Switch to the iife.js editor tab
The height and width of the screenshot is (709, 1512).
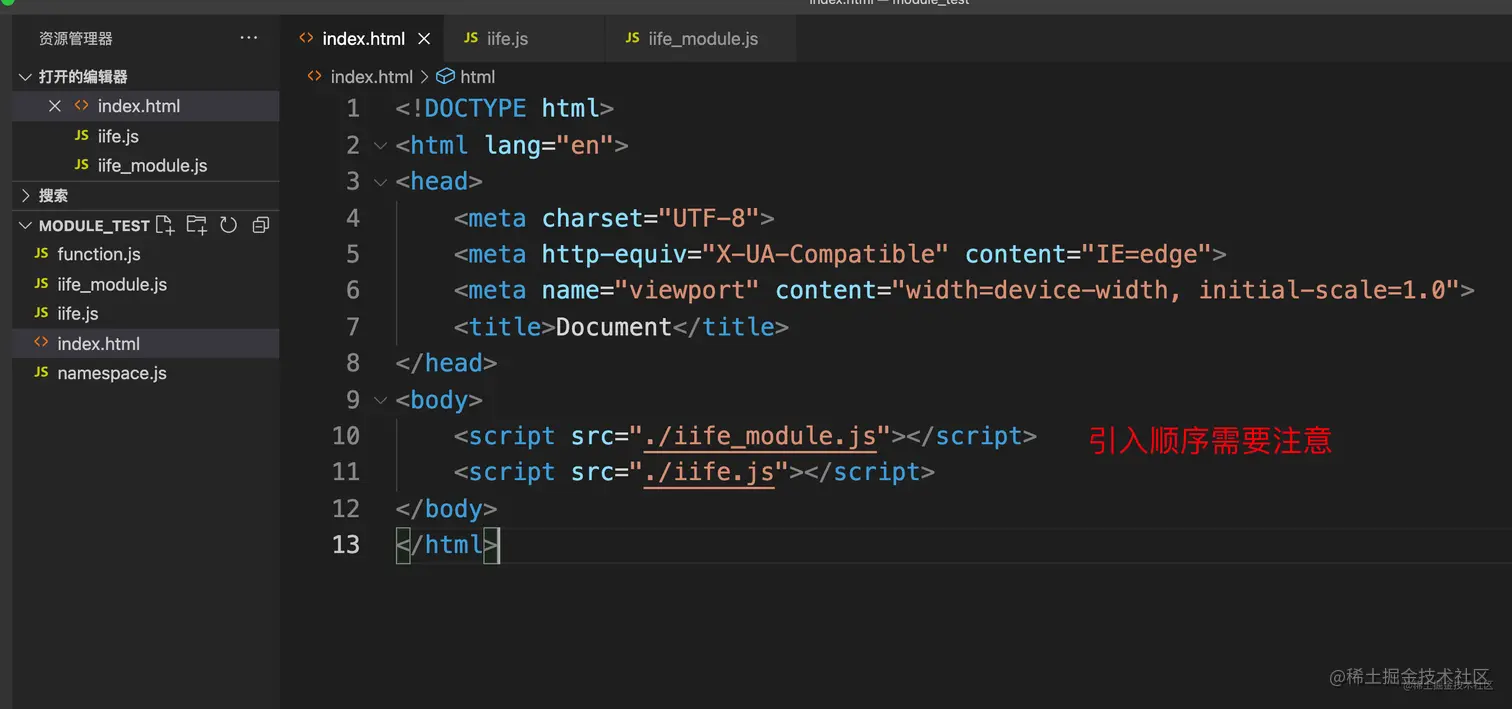click(525, 39)
